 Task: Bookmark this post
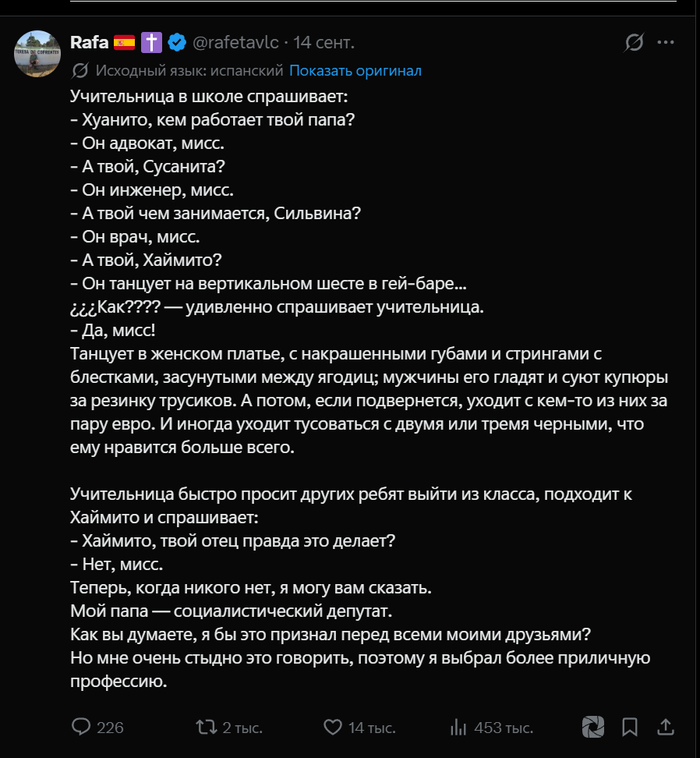(629, 727)
